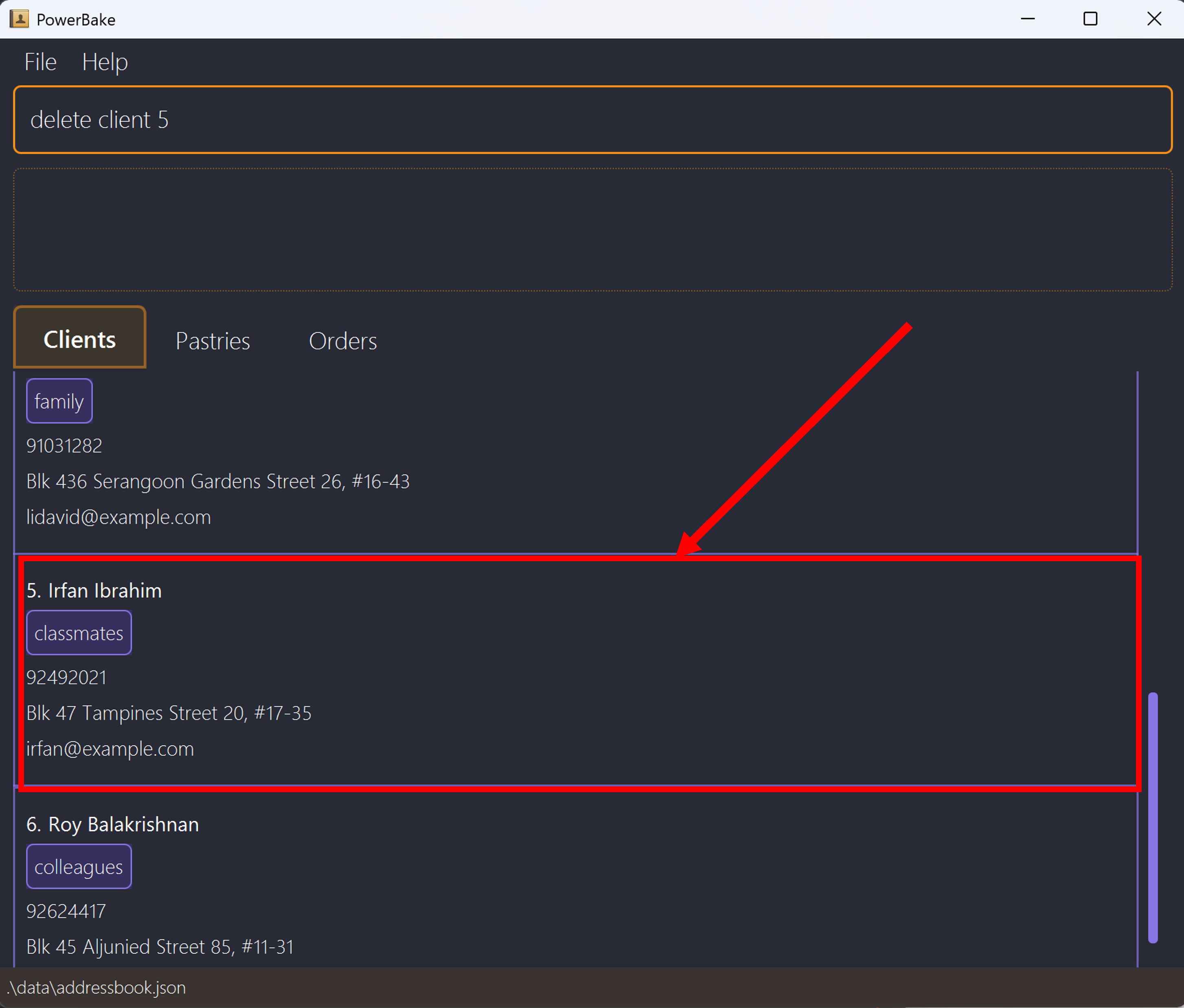Viewport: 1184px width, 1008px height.
Task: Click the classmates tag on Irfan Ibrahim
Action: tap(79, 633)
